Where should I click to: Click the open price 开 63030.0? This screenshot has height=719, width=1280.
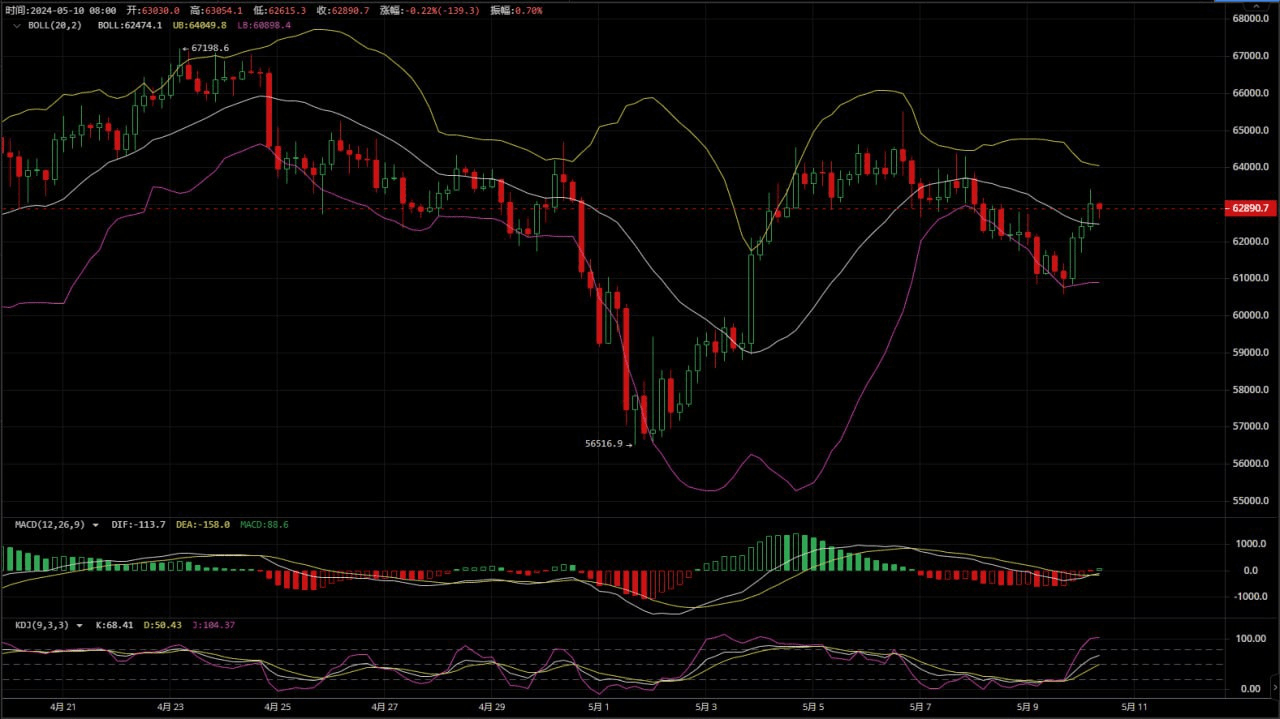point(152,10)
